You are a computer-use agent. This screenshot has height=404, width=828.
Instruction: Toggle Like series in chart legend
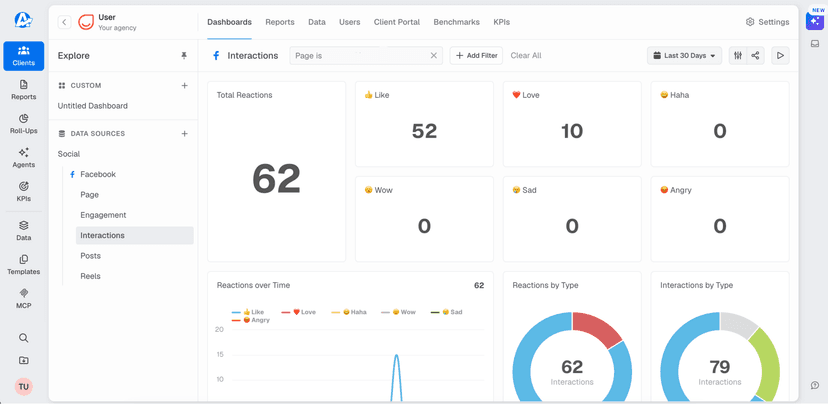click(248, 312)
